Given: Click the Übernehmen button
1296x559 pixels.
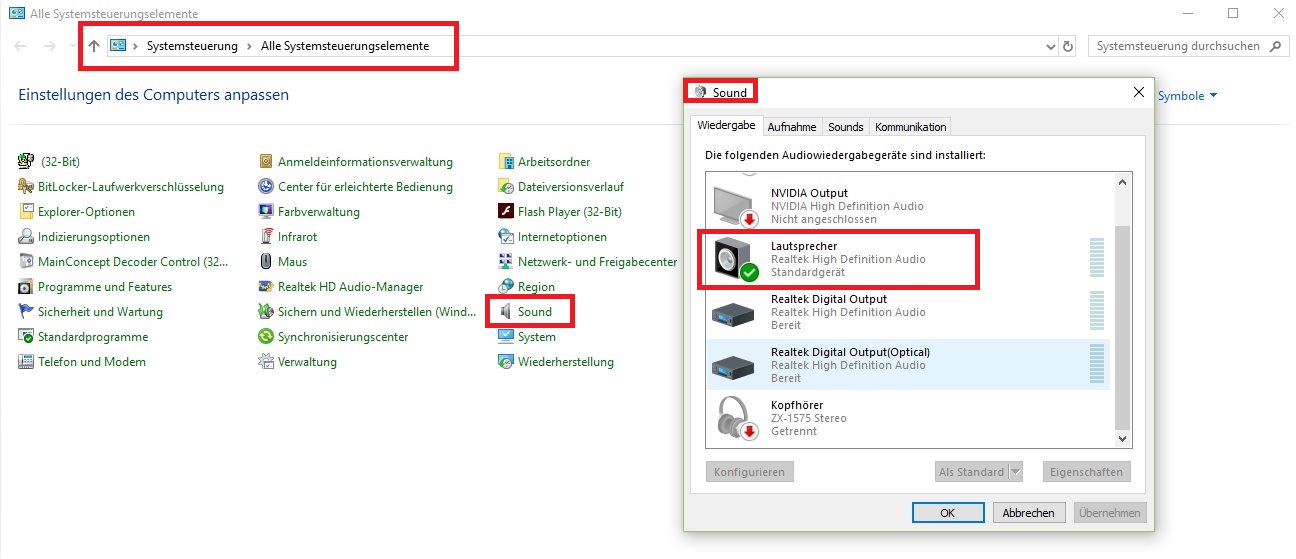Looking at the screenshot, I should pyautogui.click(x=1110, y=513).
